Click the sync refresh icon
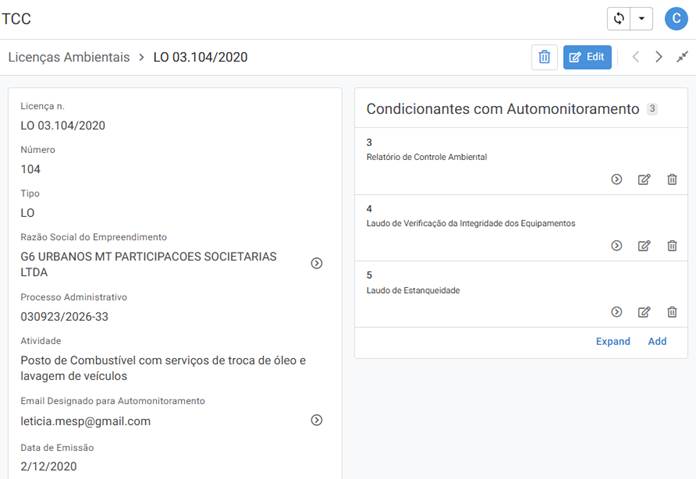The image size is (696, 479). pos(619,19)
